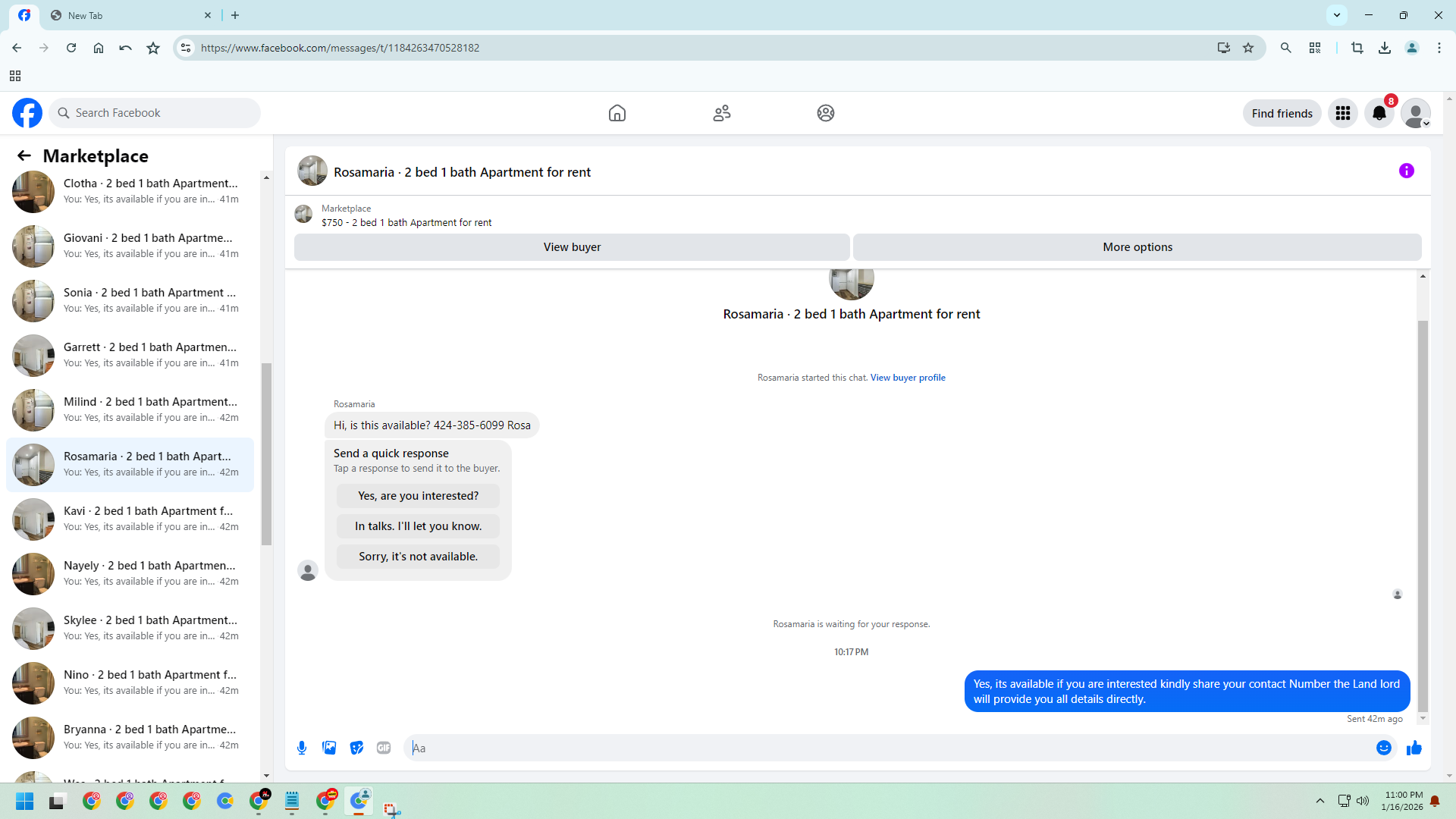Attach a photo using the image icon
This screenshot has height=819, width=1456.
pyautogui.click(x=329, y=748)
